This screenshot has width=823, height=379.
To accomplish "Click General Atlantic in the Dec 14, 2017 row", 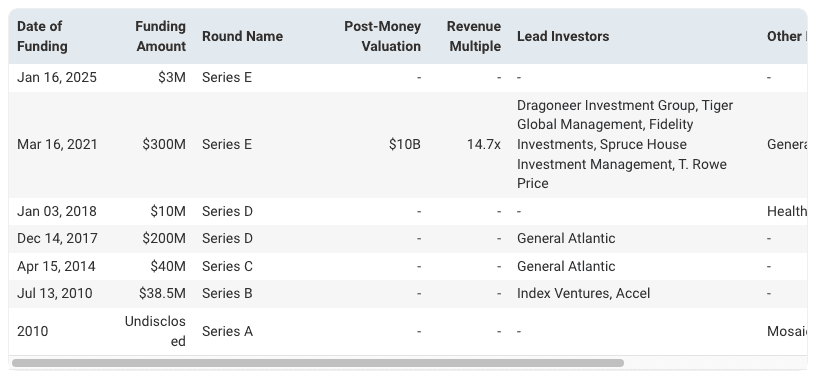I will [566, 239].
